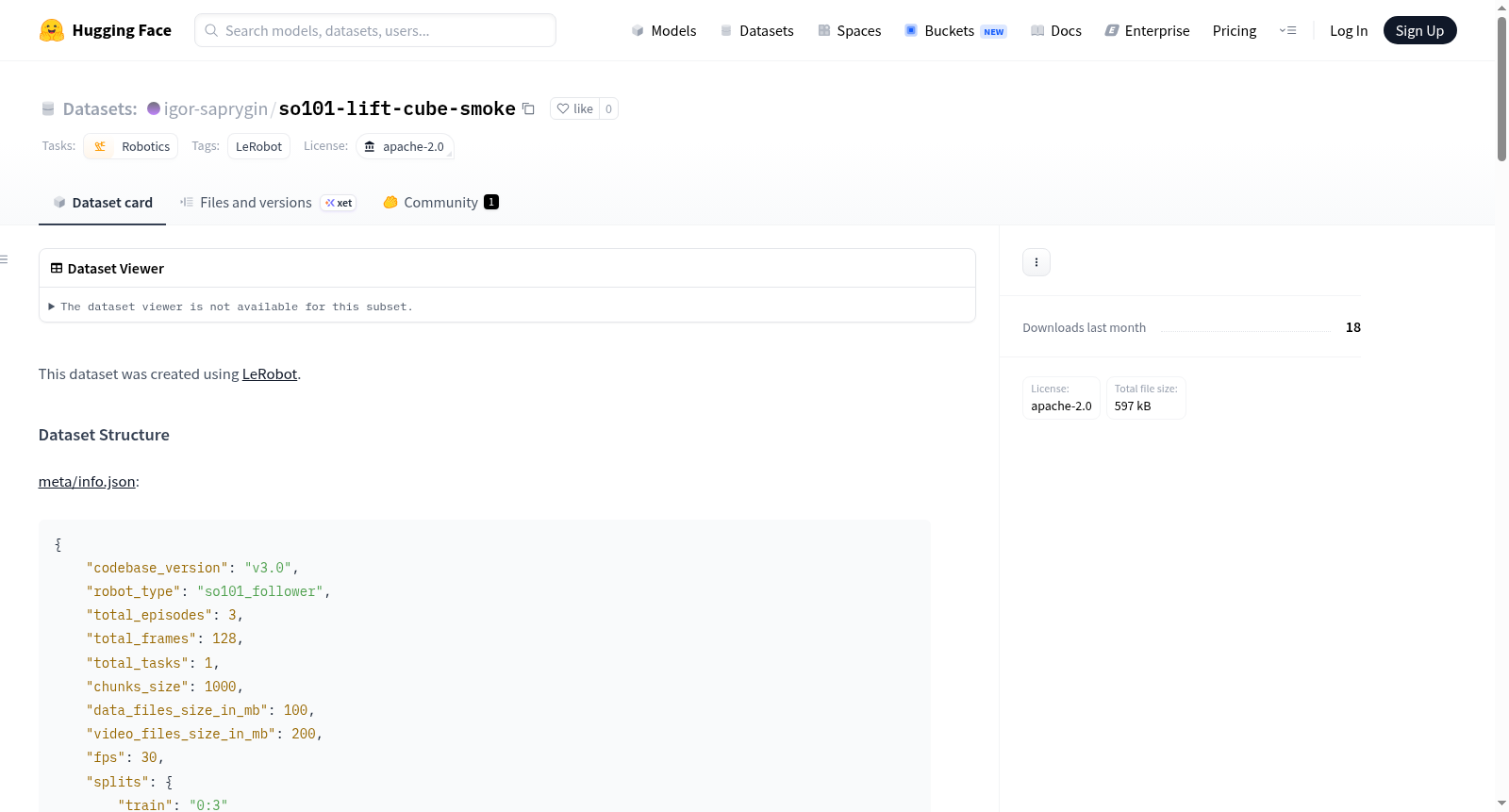Click the Datasets breadcrumb label

tap(100, 108)
